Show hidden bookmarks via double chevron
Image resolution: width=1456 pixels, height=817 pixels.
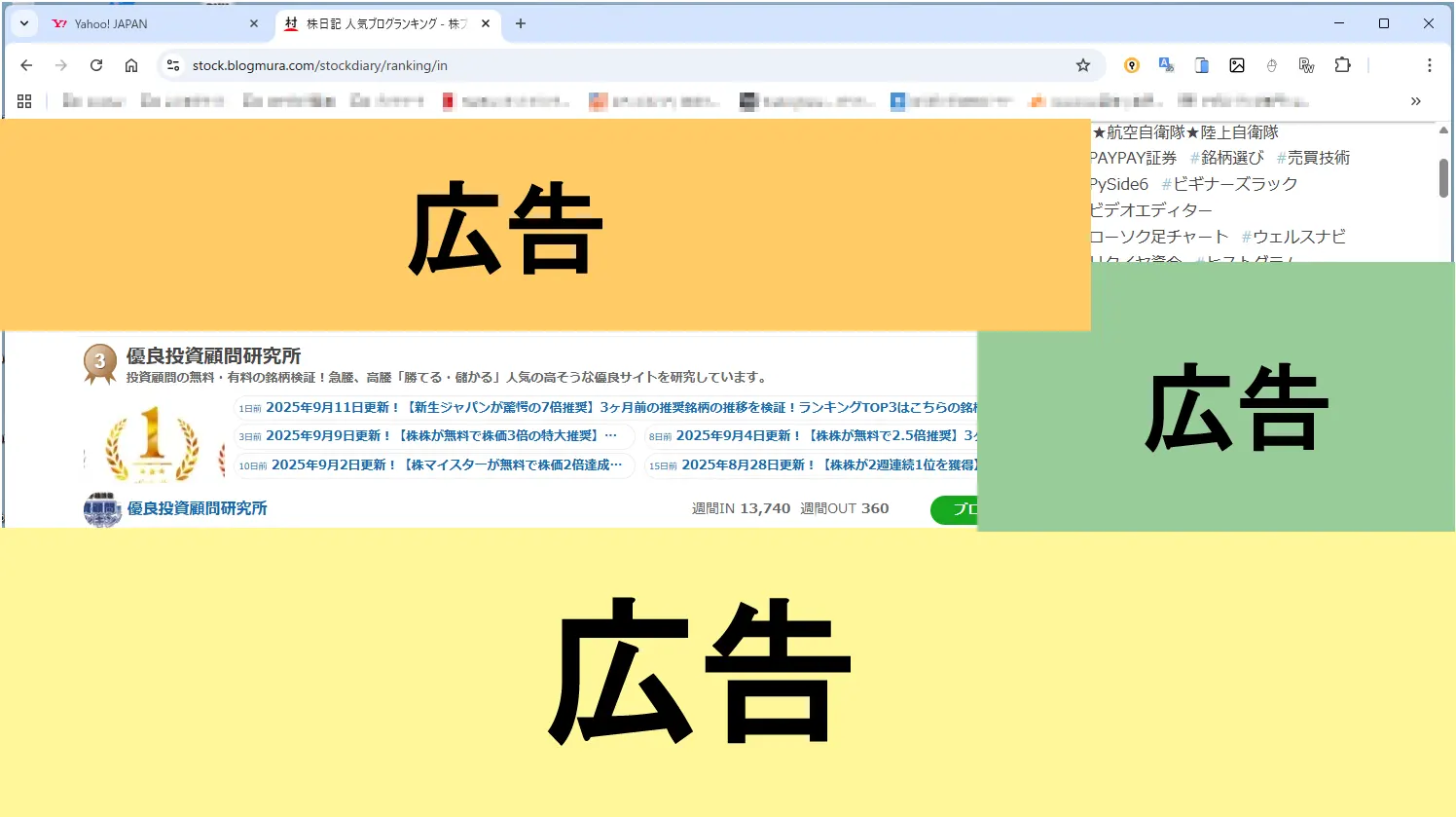pyautogui.click(x=1415, y=101)
